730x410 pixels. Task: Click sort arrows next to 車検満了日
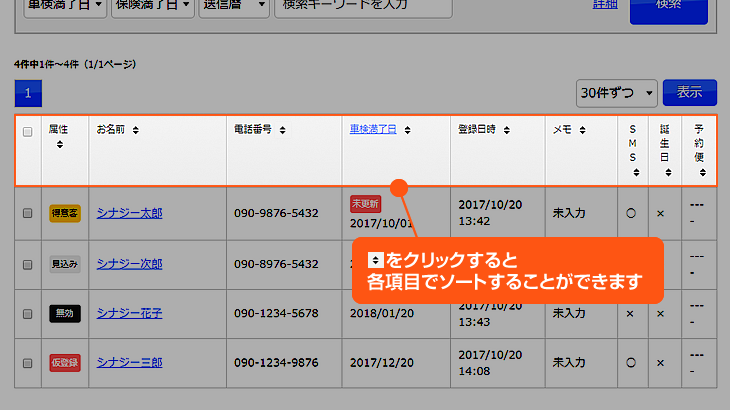(408, 130)
